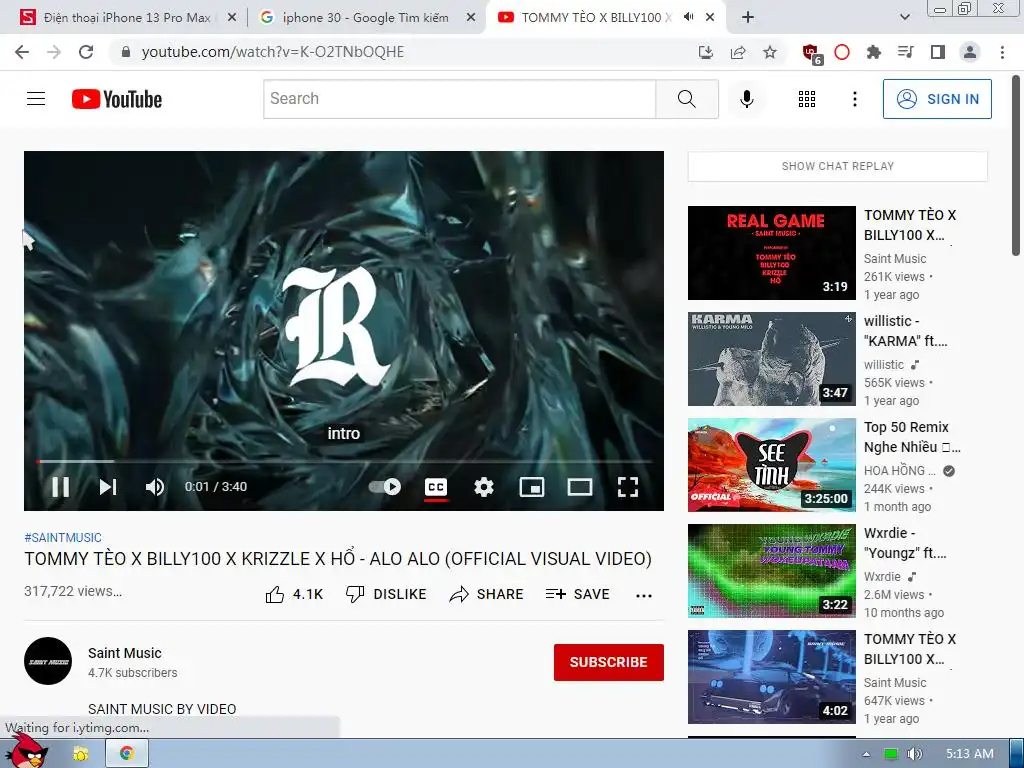The image size is (1024, 768).
Task: Open Saint Music channel avatar
Action: click(x=48, y=661)
